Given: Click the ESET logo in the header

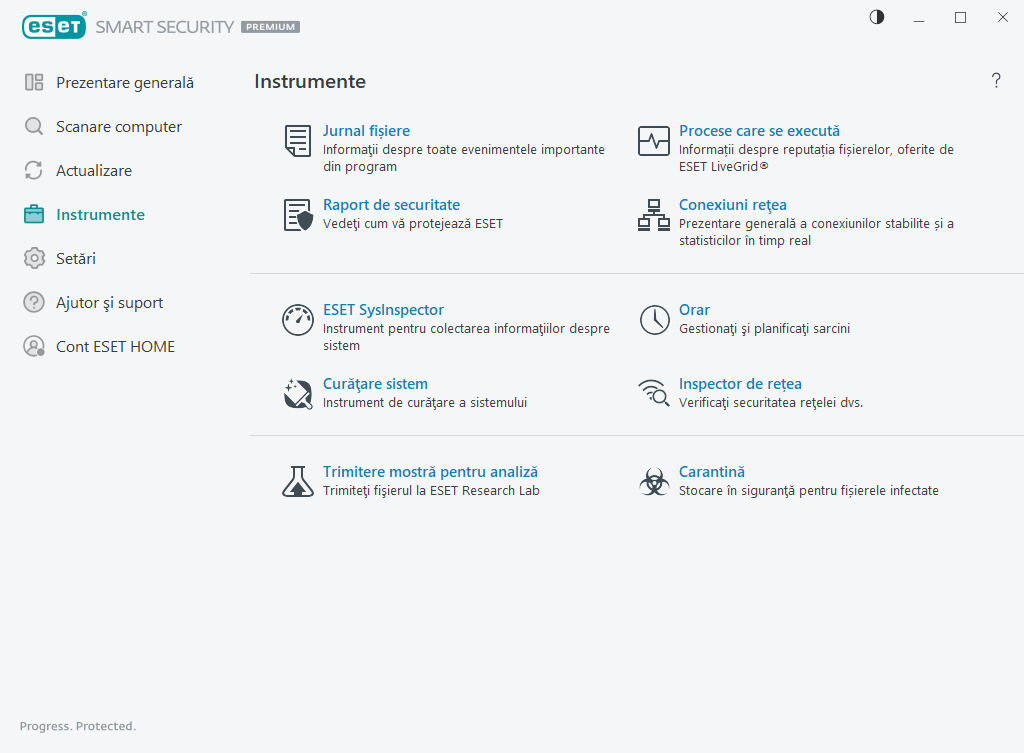Looking at the screenshot, I should pyautogui.click(x=54, y=27).
